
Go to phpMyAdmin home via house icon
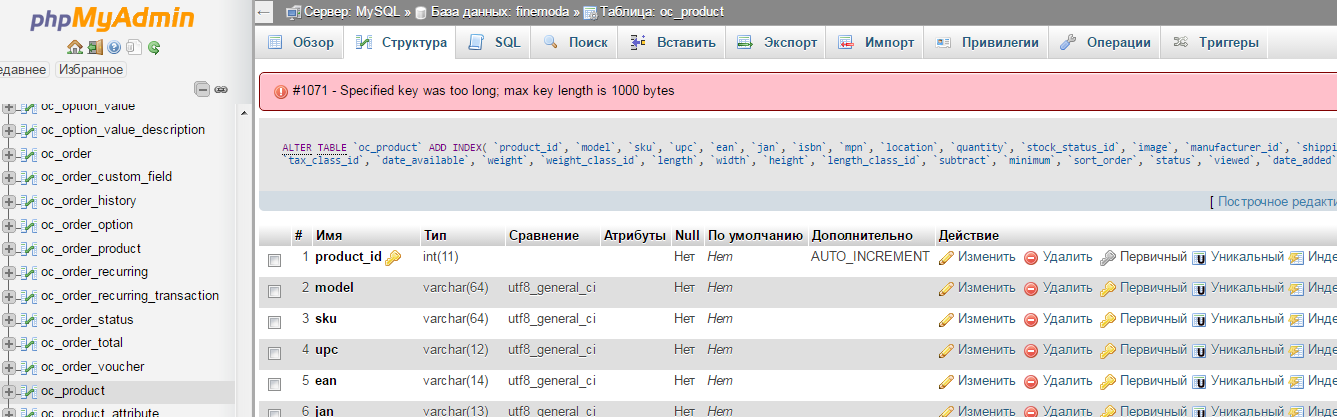tap(74, 47)
